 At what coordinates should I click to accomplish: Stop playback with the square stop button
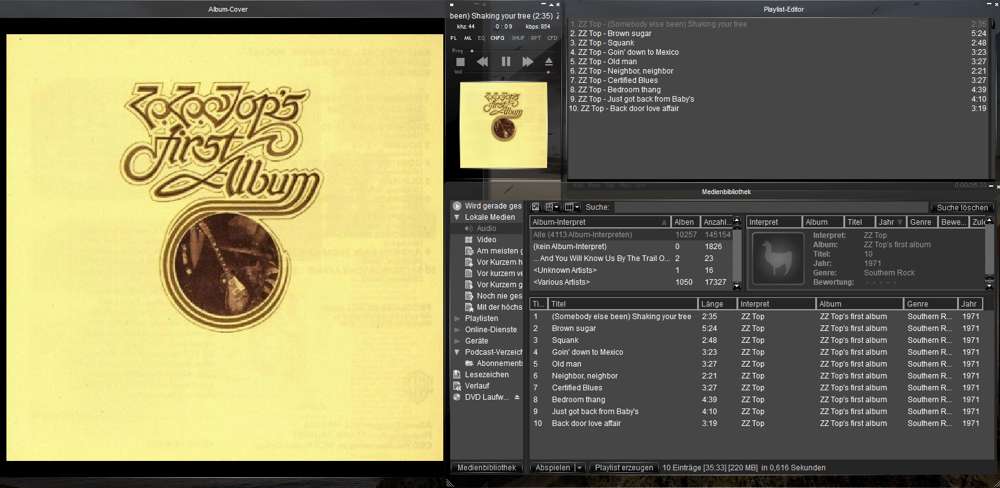pyautogui.click(x=462, y=62)
